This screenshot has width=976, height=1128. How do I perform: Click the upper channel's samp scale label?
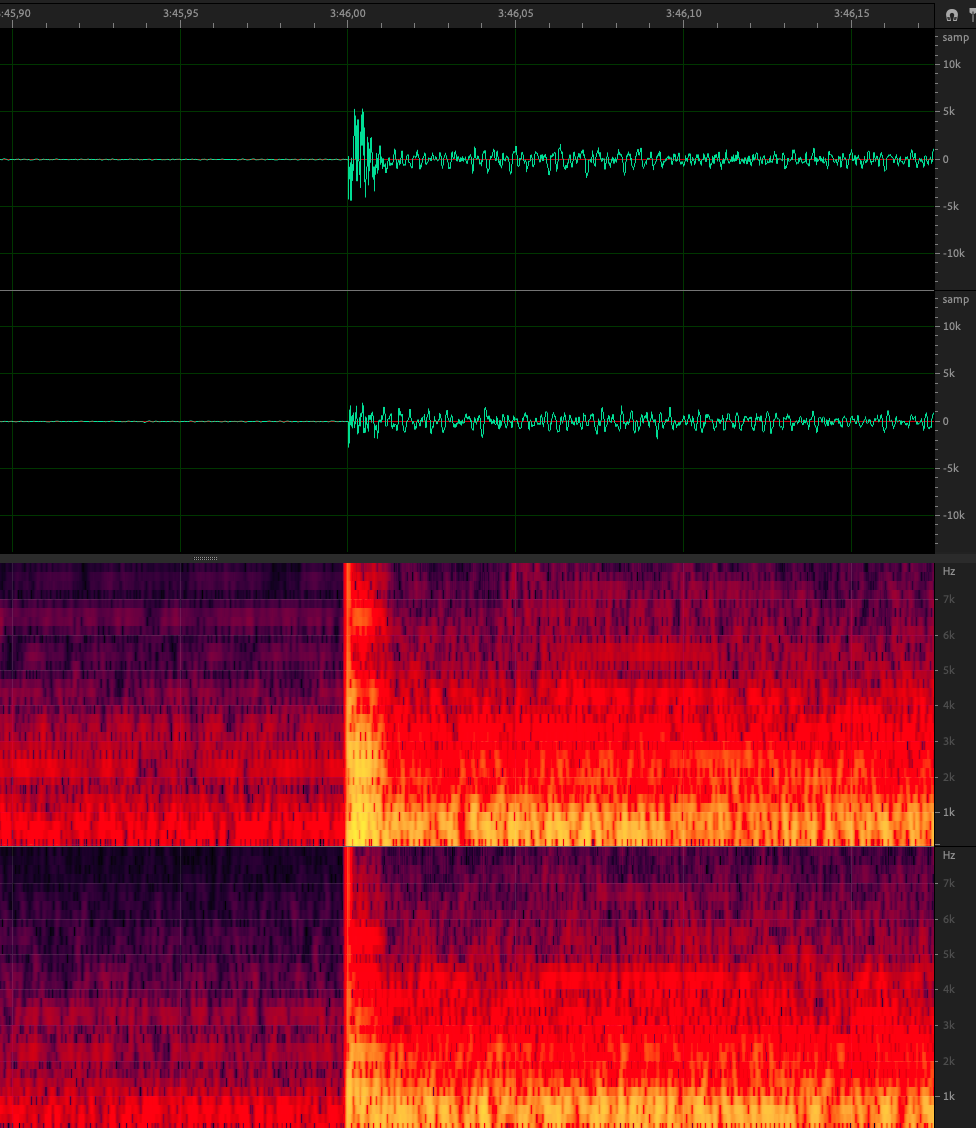click(x=955, y=37)
